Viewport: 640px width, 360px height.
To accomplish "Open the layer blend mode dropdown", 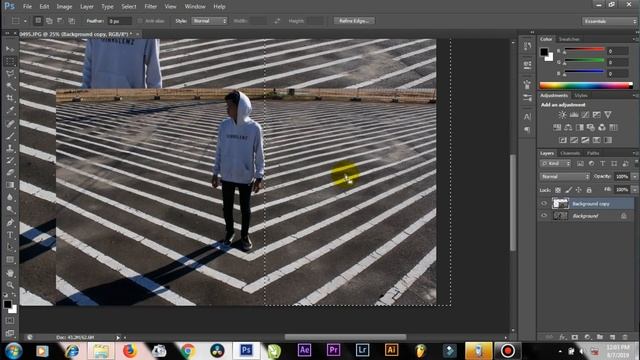I will (565, 177).
